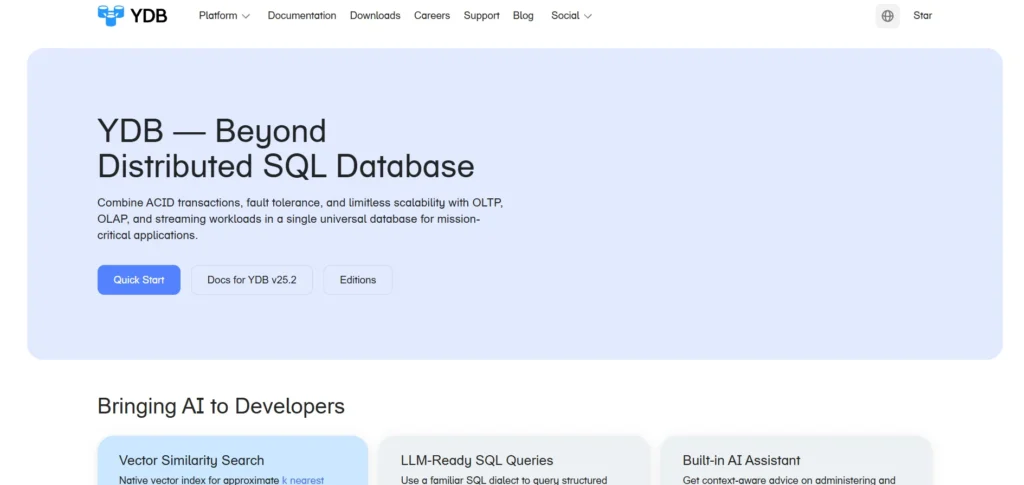Viewport: 1024px width, 485px height.
Task: Click the YDB logo icon
Action: [x=110, y=16]
